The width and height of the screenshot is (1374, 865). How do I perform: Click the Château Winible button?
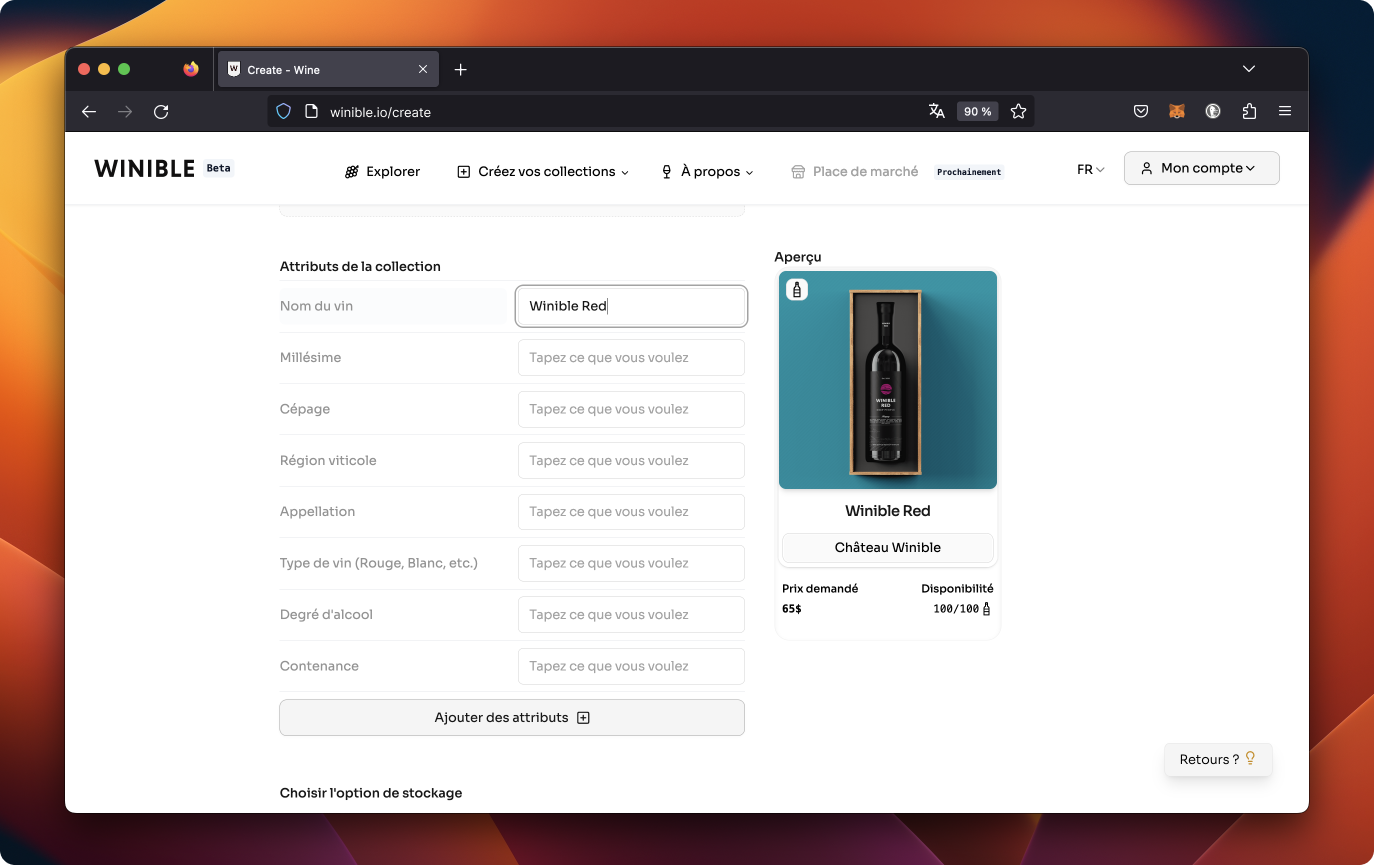888,548
